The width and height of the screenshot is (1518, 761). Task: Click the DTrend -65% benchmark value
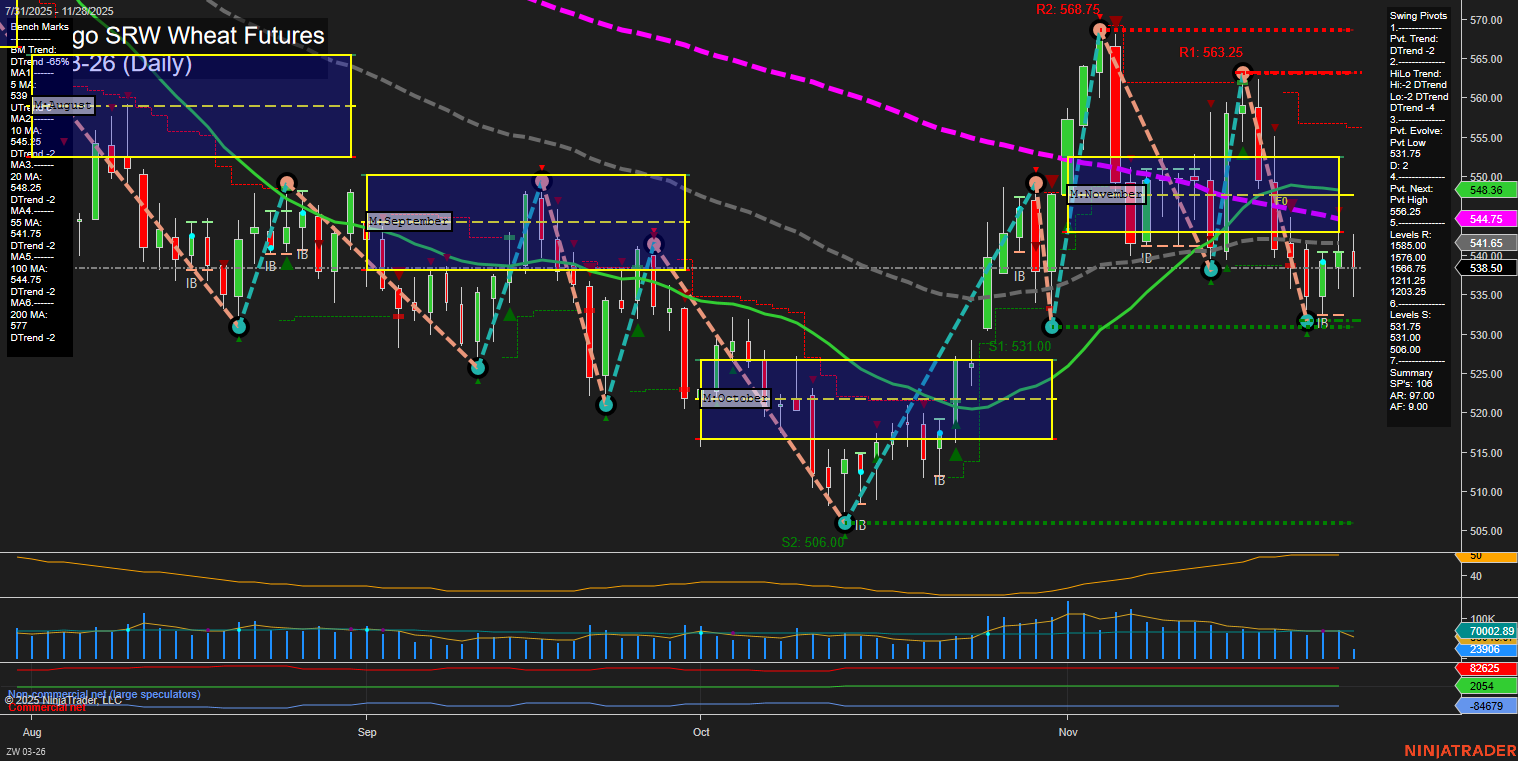39,62
